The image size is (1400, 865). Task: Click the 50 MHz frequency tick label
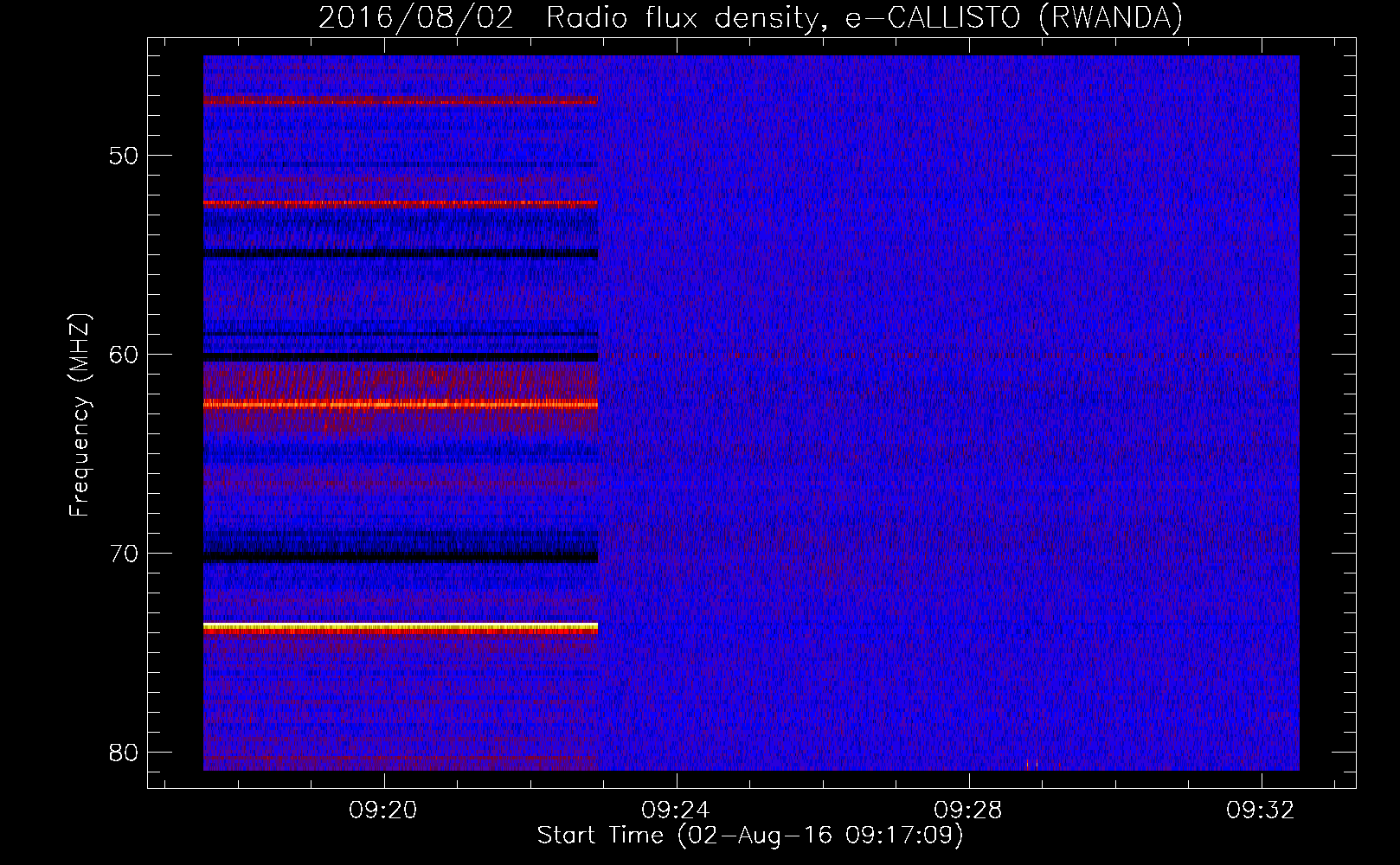click(x=124, y=157)
